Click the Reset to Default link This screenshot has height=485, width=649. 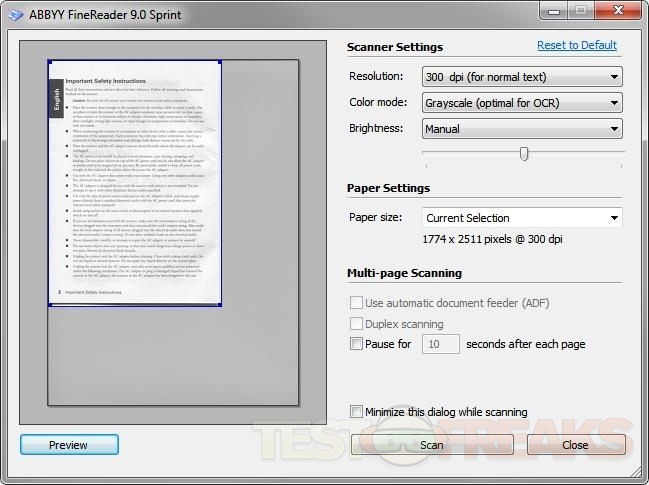tap(576, 45)
